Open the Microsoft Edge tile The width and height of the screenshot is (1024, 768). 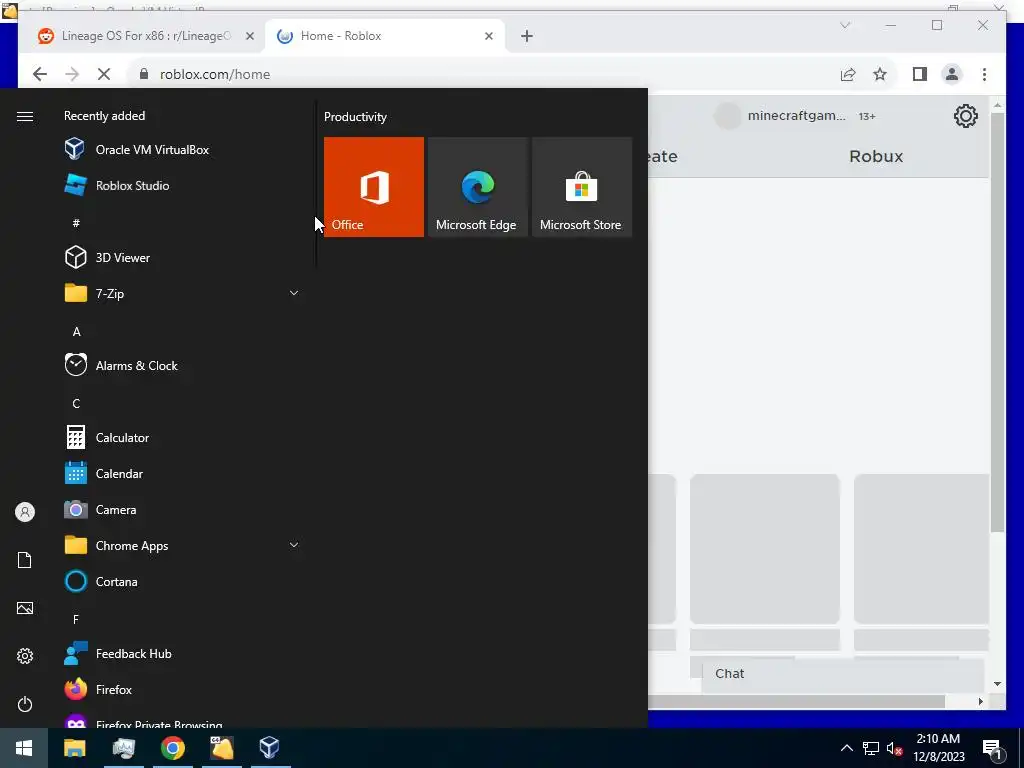477,187
